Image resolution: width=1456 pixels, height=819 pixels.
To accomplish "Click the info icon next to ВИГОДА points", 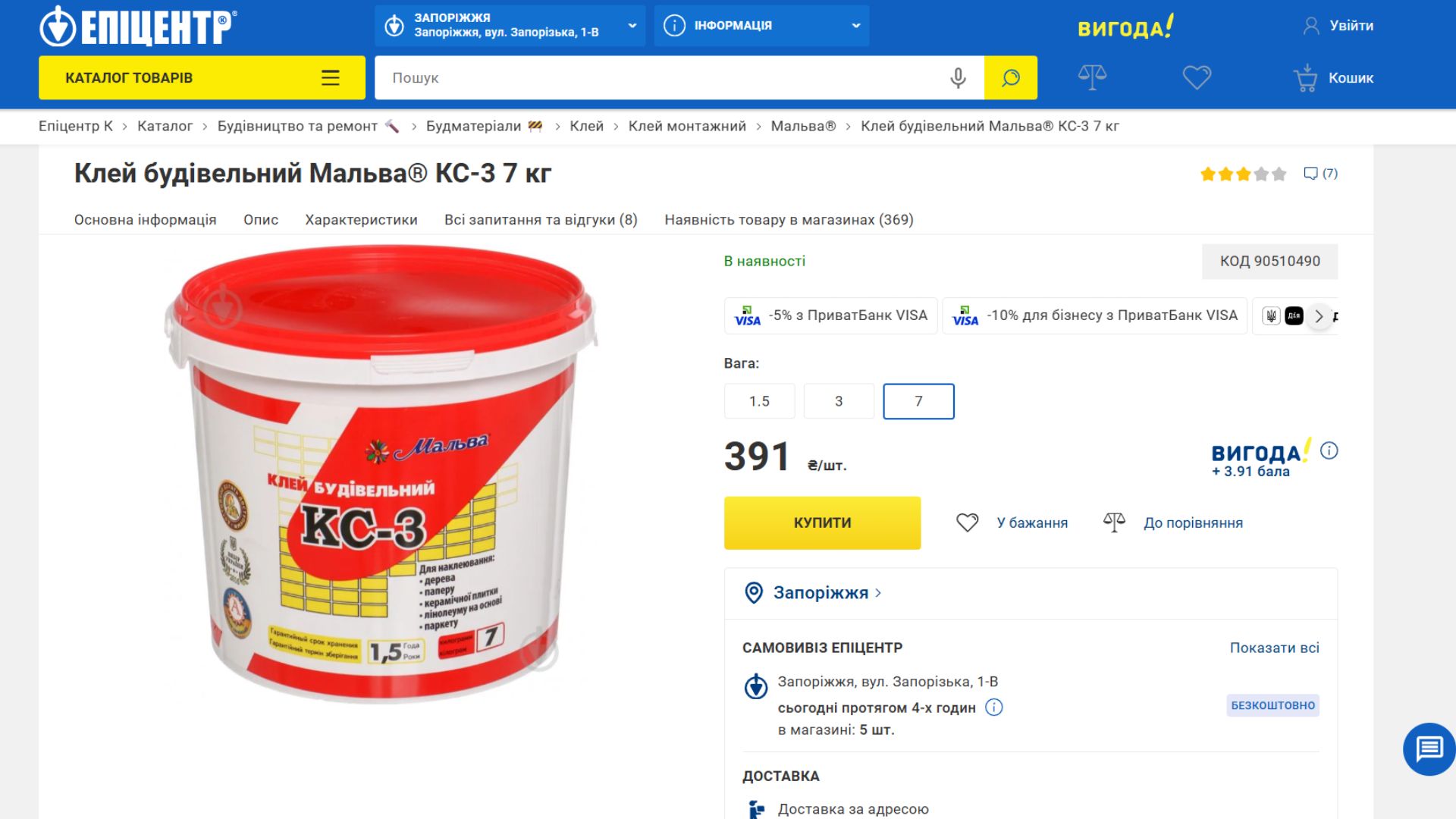I will pyautogui.click(x=1329, y=450).
